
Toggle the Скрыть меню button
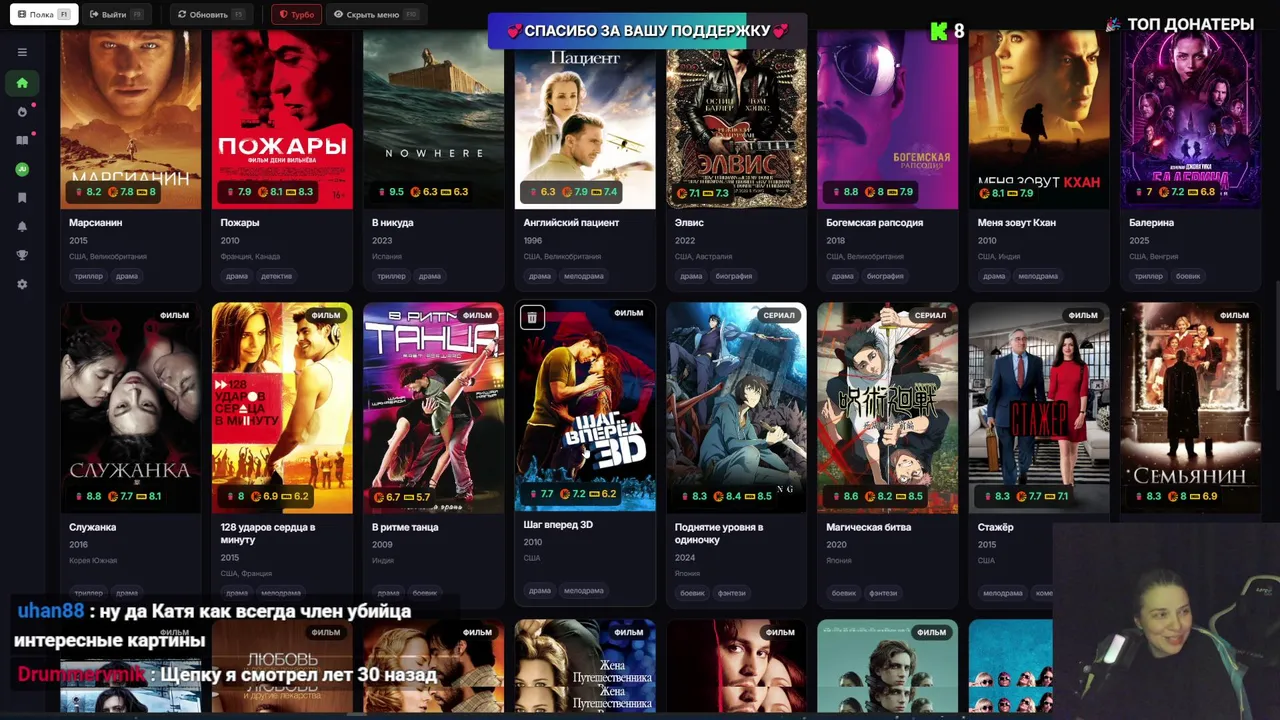pyautogui.click(x=376, y=14)
